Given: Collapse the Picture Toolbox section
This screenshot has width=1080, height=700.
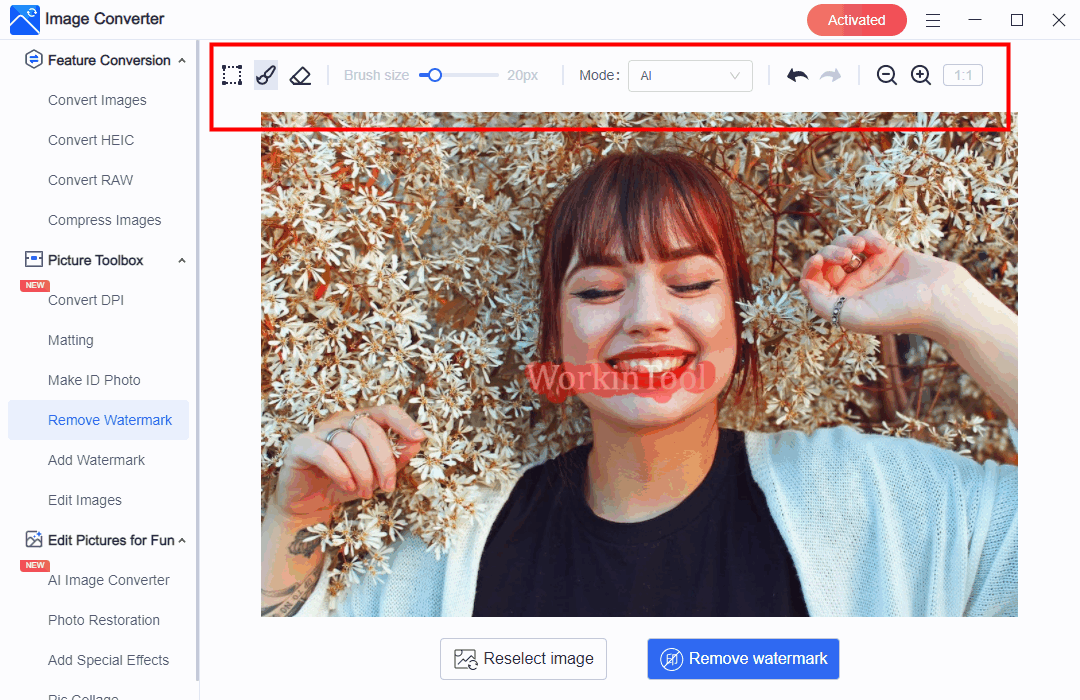Looking at the screenshot, I should point(181,261).
